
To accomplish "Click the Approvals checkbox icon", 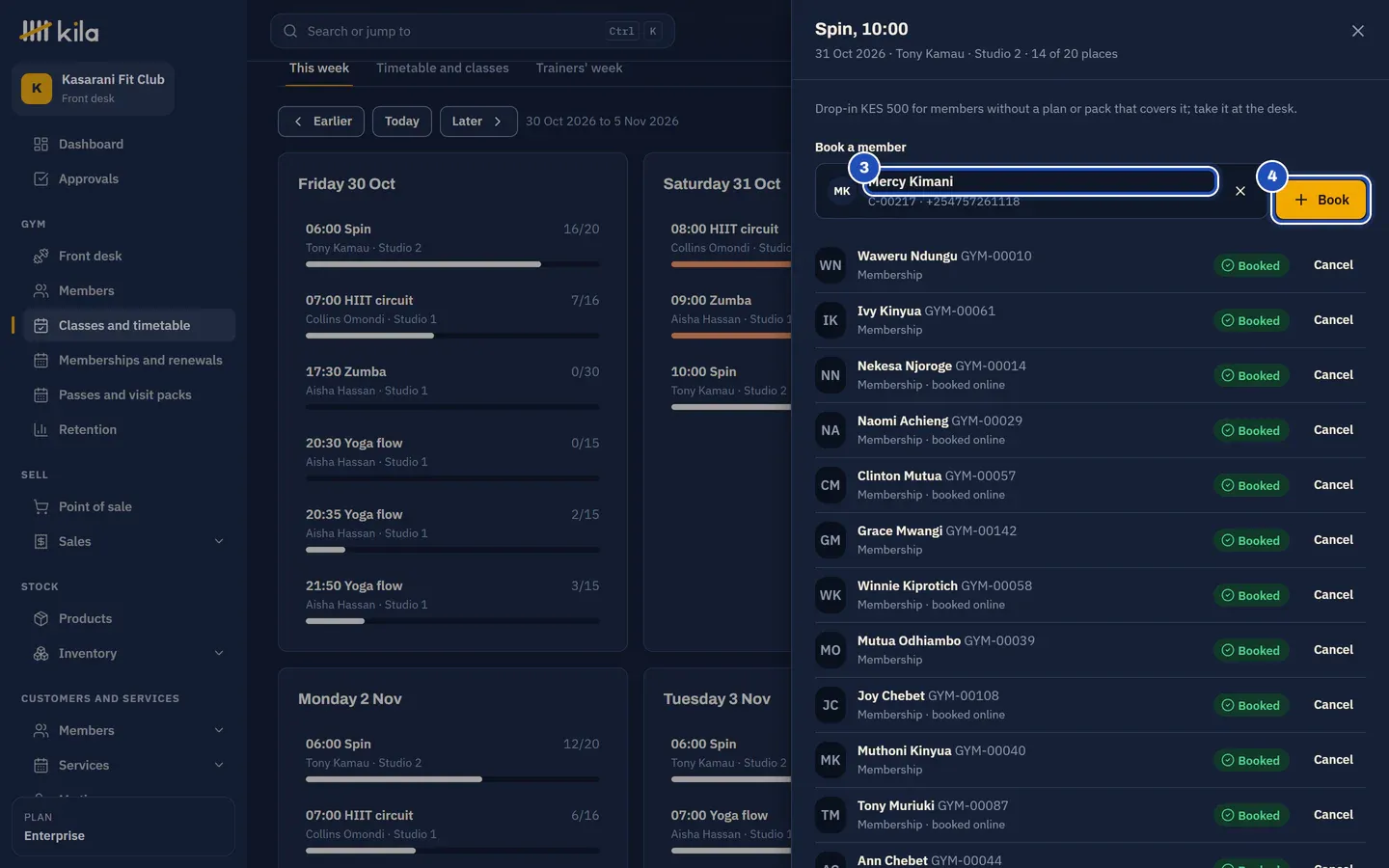I will point(41,179).
